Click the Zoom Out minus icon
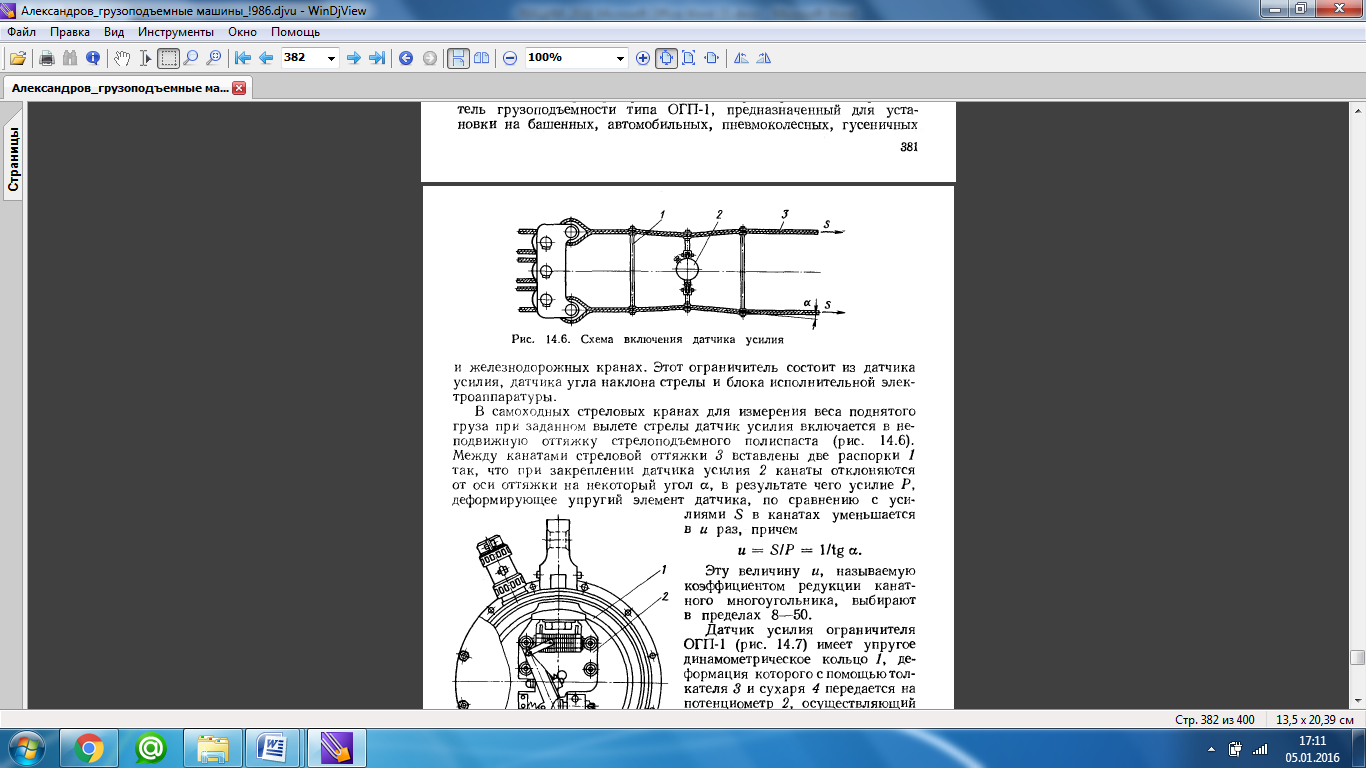Screen dimensions: 1366x768 (510, 58)
